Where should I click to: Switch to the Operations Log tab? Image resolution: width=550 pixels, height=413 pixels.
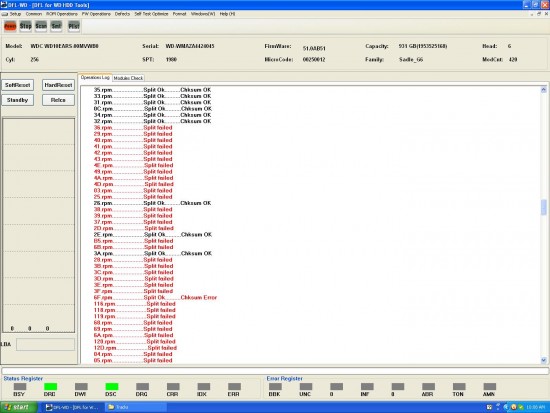(x=95, y=78)
